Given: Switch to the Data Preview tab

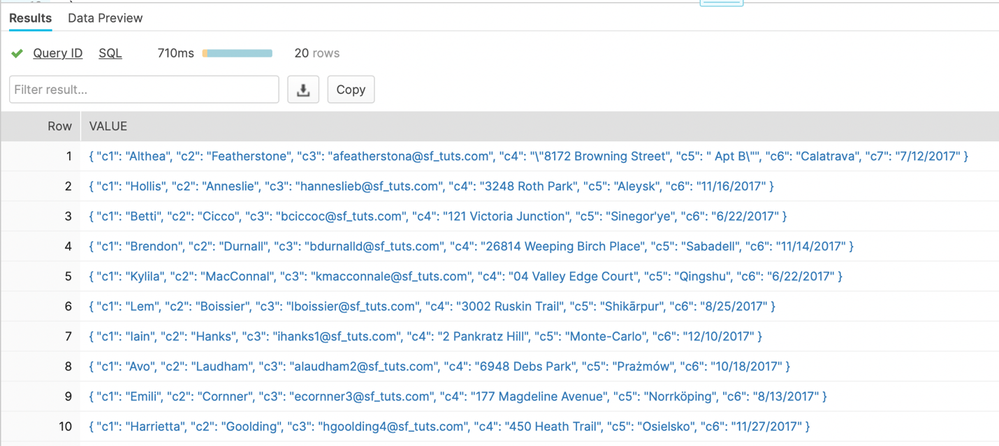Looking at the screenshot, I should click(x=105, y=18).
